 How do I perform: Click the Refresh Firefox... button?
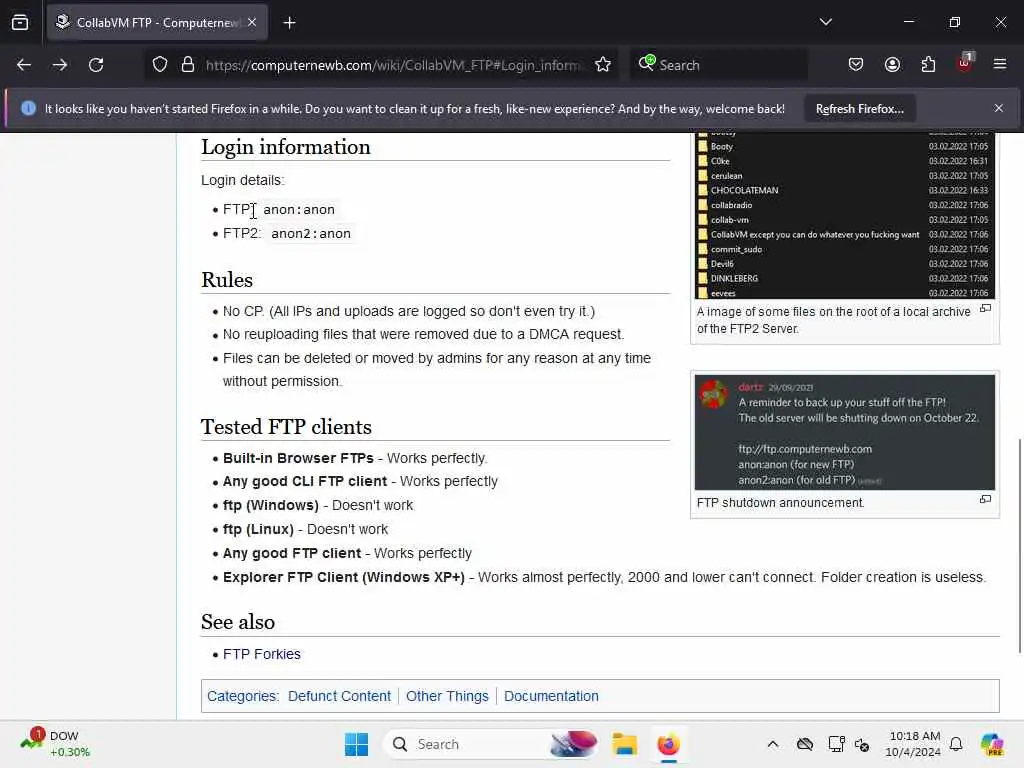click(x=859, y=108)
